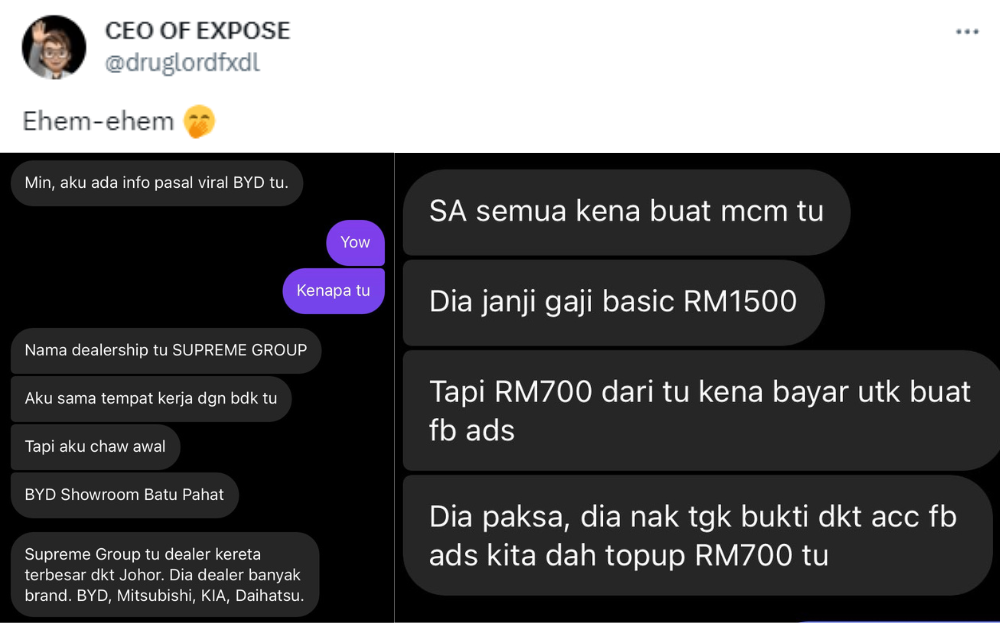Screen dimensions: 1000x623
Task: Open the left chat screenshot image
Action: pos(197,388)
